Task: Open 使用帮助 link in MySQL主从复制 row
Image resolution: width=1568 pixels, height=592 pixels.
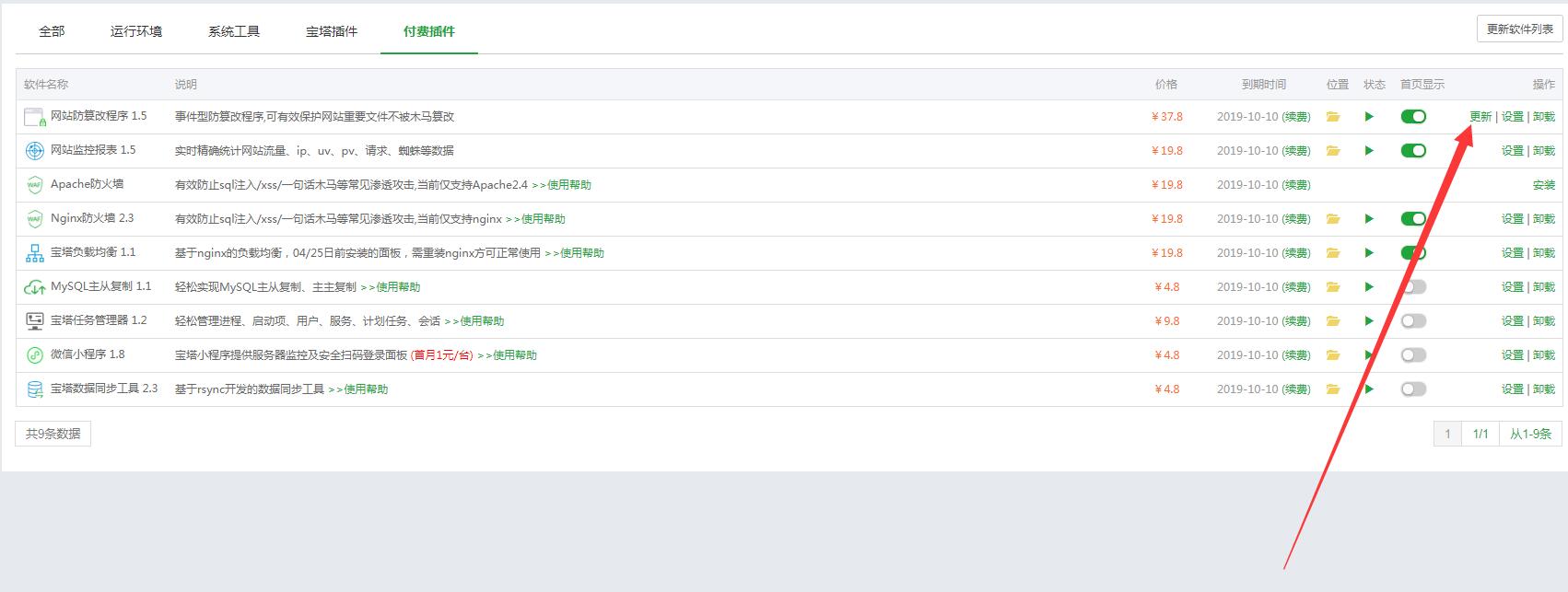Action: tap(391, 287)
